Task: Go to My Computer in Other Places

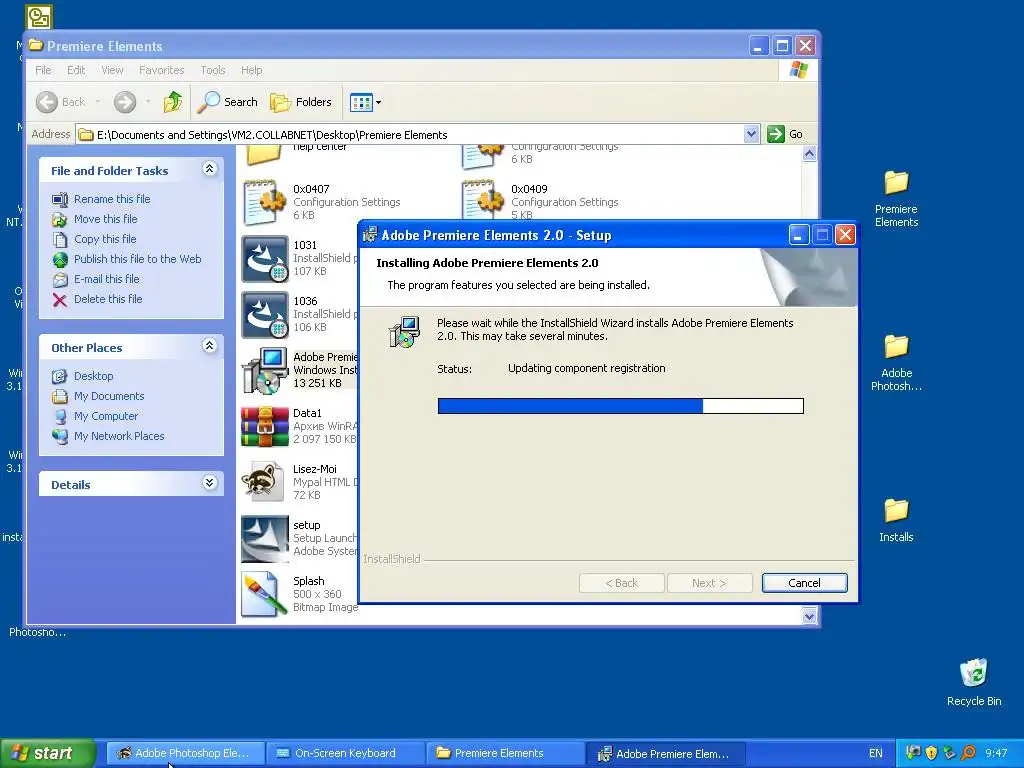Action: (106, 416)
